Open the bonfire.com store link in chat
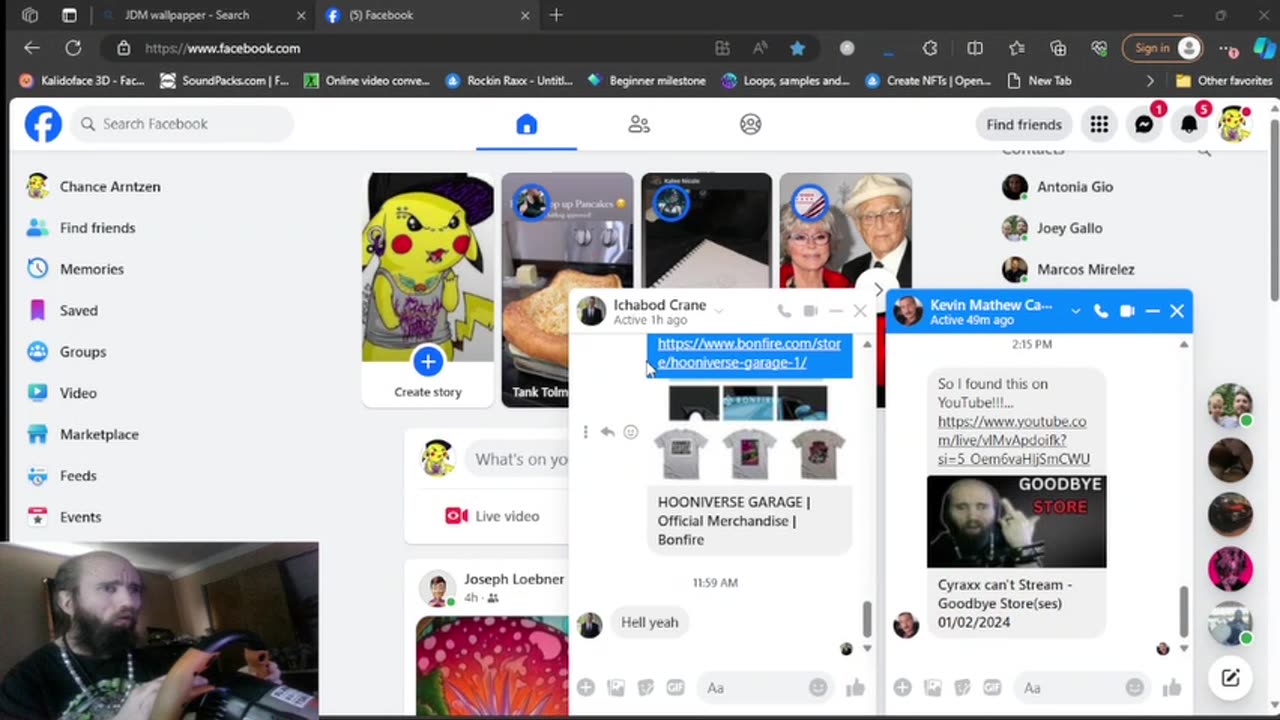 [x=749, y=353]
